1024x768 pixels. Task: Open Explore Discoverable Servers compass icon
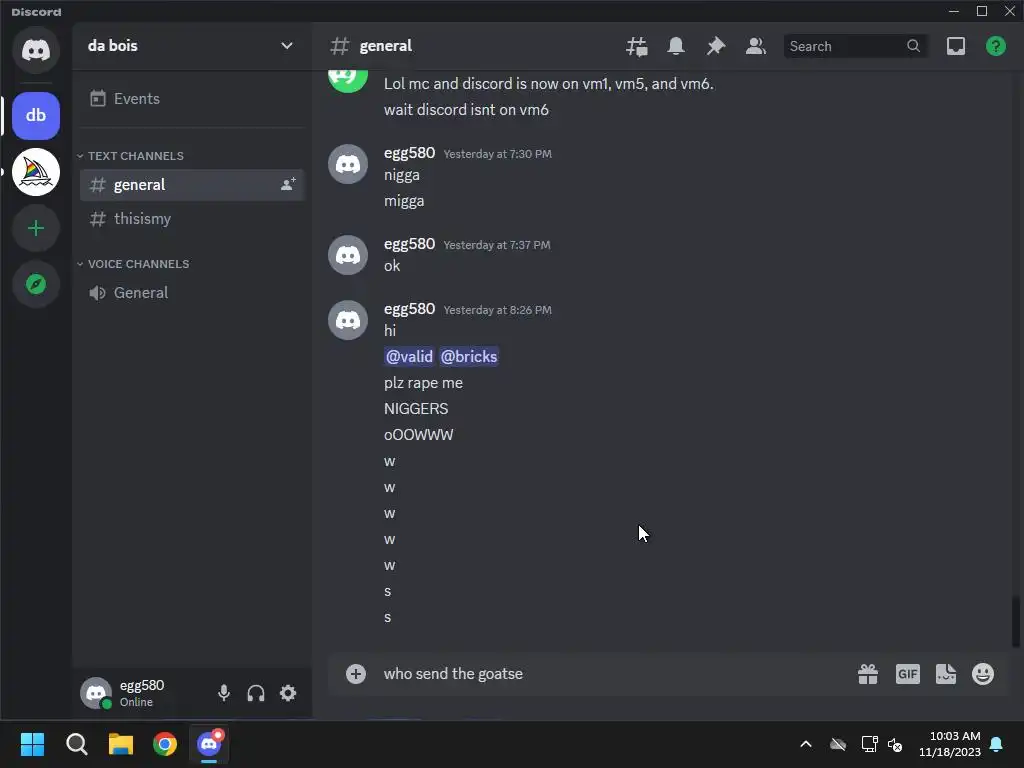coord(36,284)
